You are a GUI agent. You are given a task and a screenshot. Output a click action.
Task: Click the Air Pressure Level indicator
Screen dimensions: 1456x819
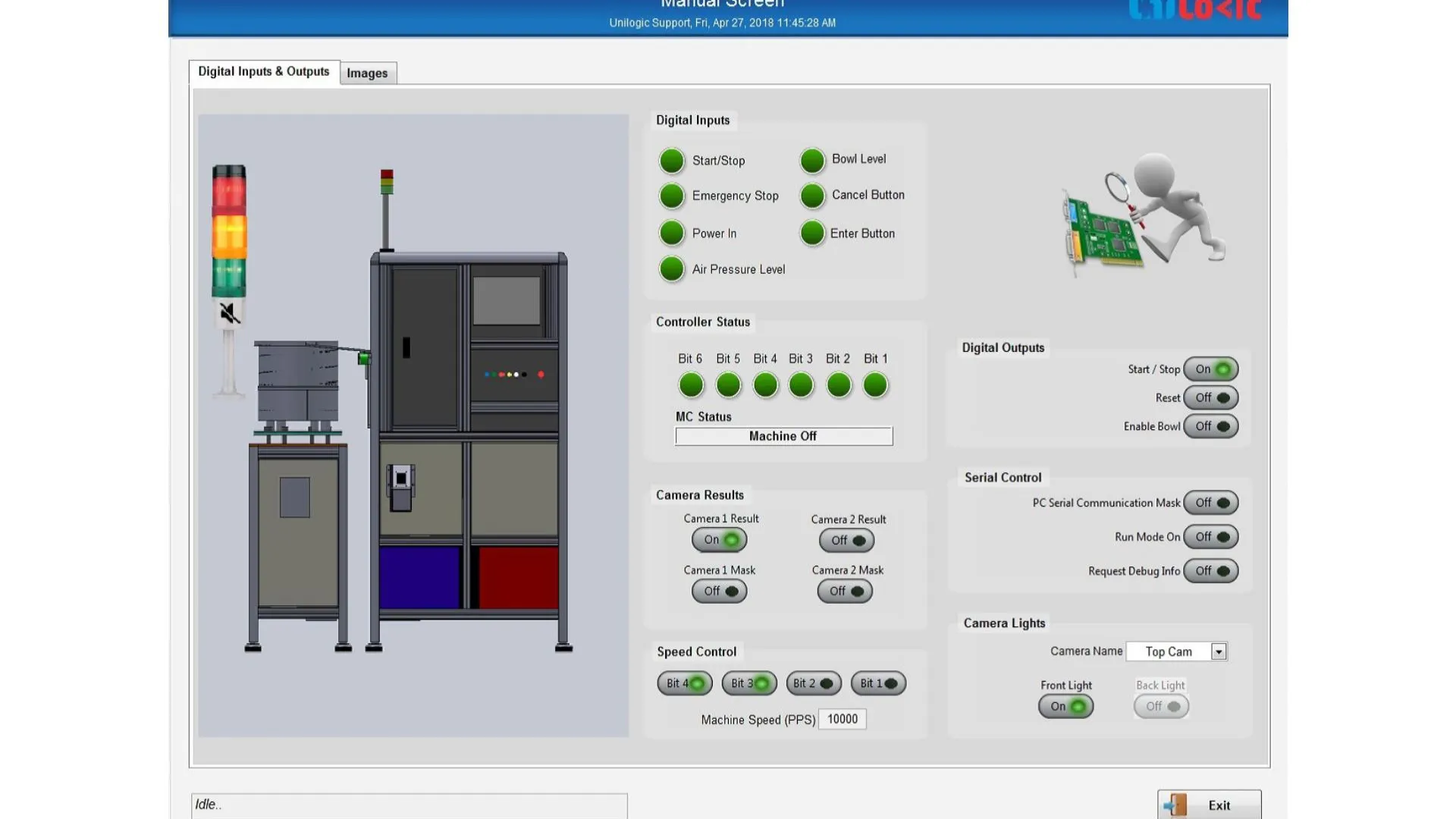pos(672,269)
